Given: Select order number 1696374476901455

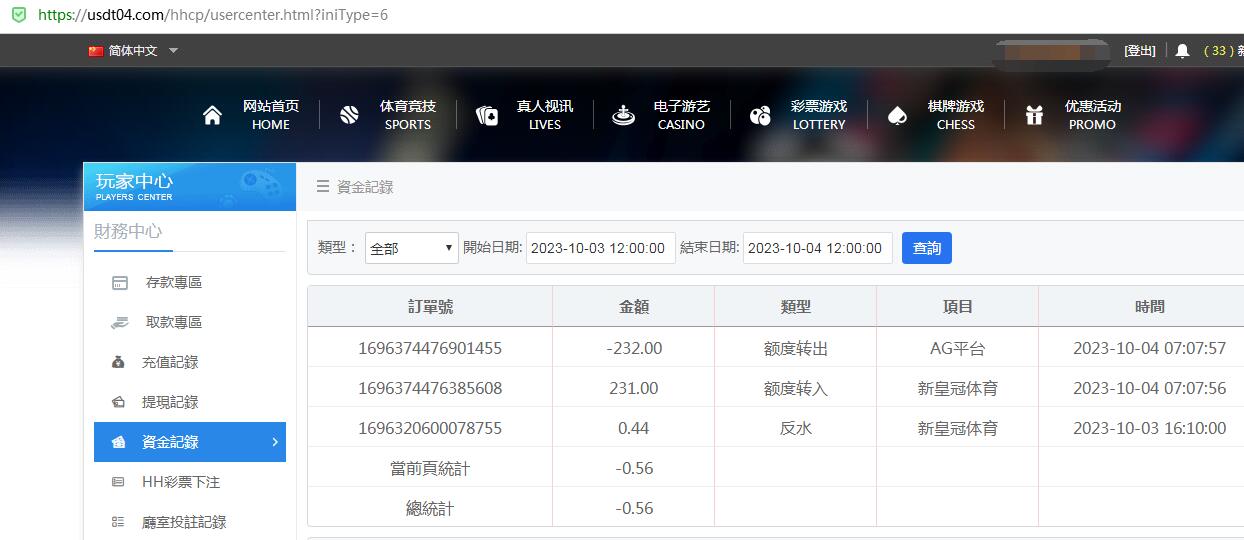Looking at the screenshot, I should pyautogui.click(x=430, y=349).
